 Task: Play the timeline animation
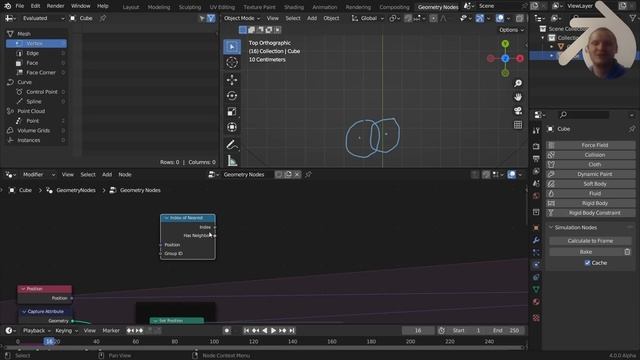coord(273,331)
